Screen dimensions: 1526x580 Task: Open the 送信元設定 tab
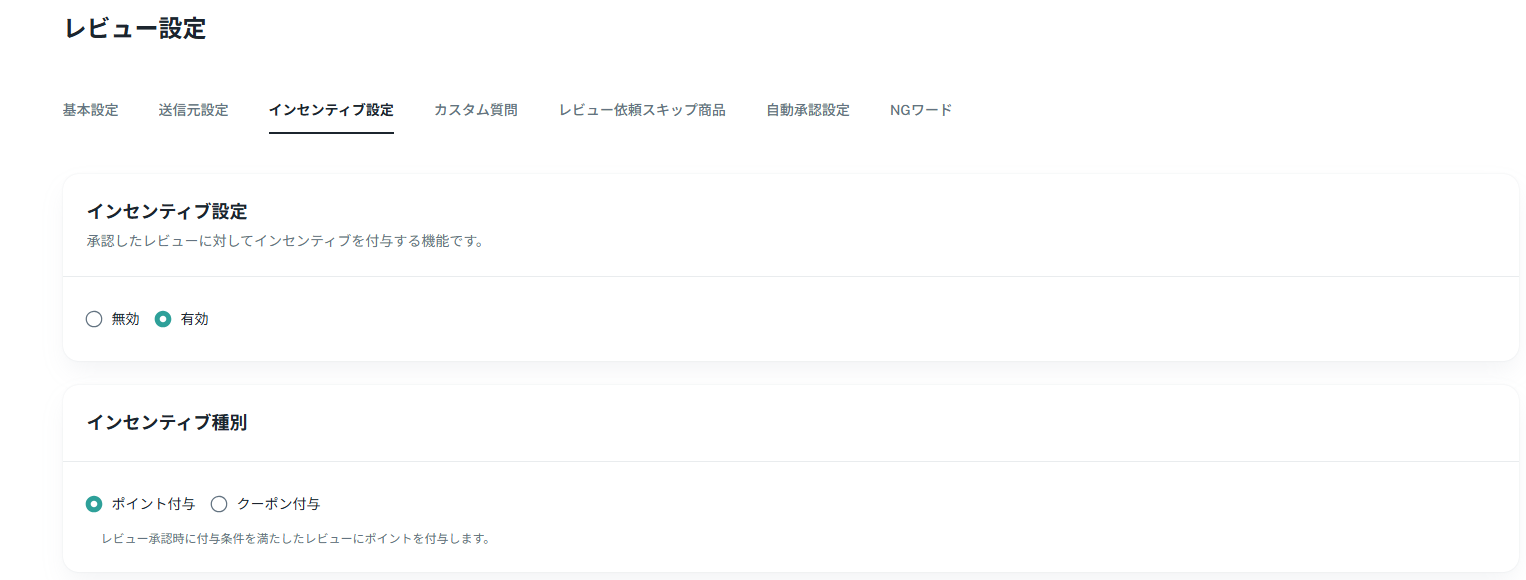[x=193, y=110]
